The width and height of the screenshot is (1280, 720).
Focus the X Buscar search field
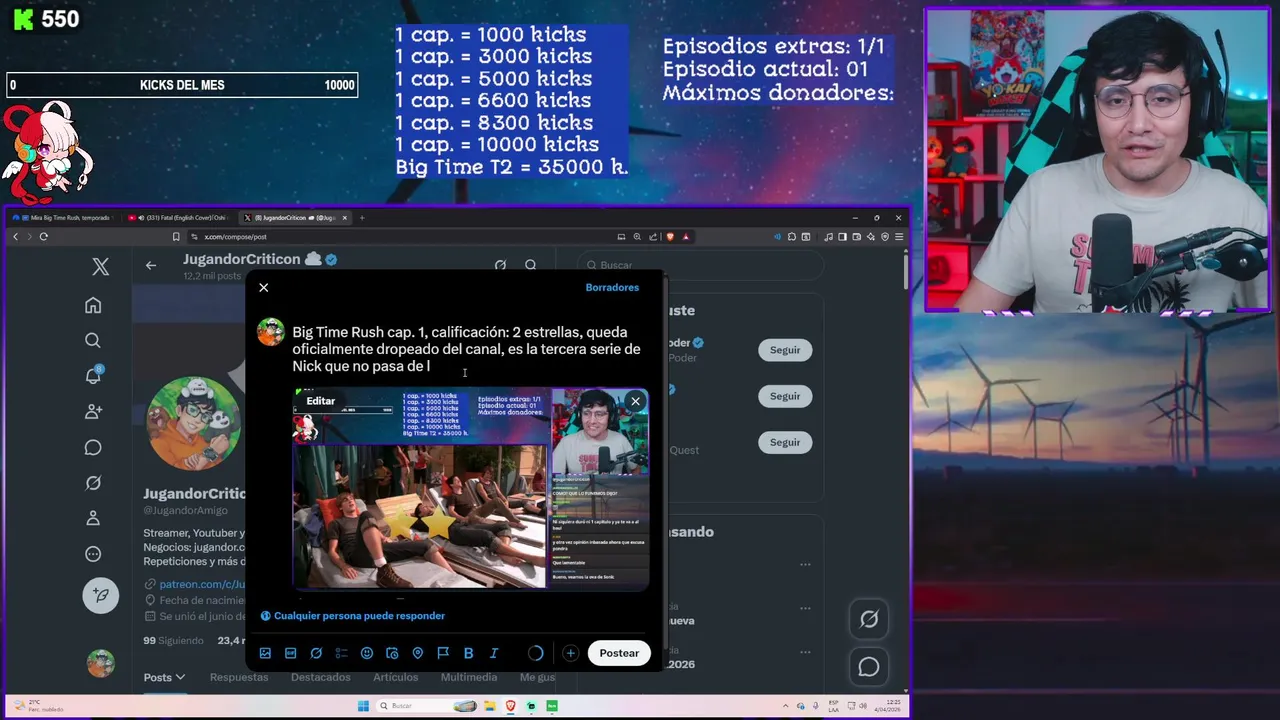[x=700, y=265]
